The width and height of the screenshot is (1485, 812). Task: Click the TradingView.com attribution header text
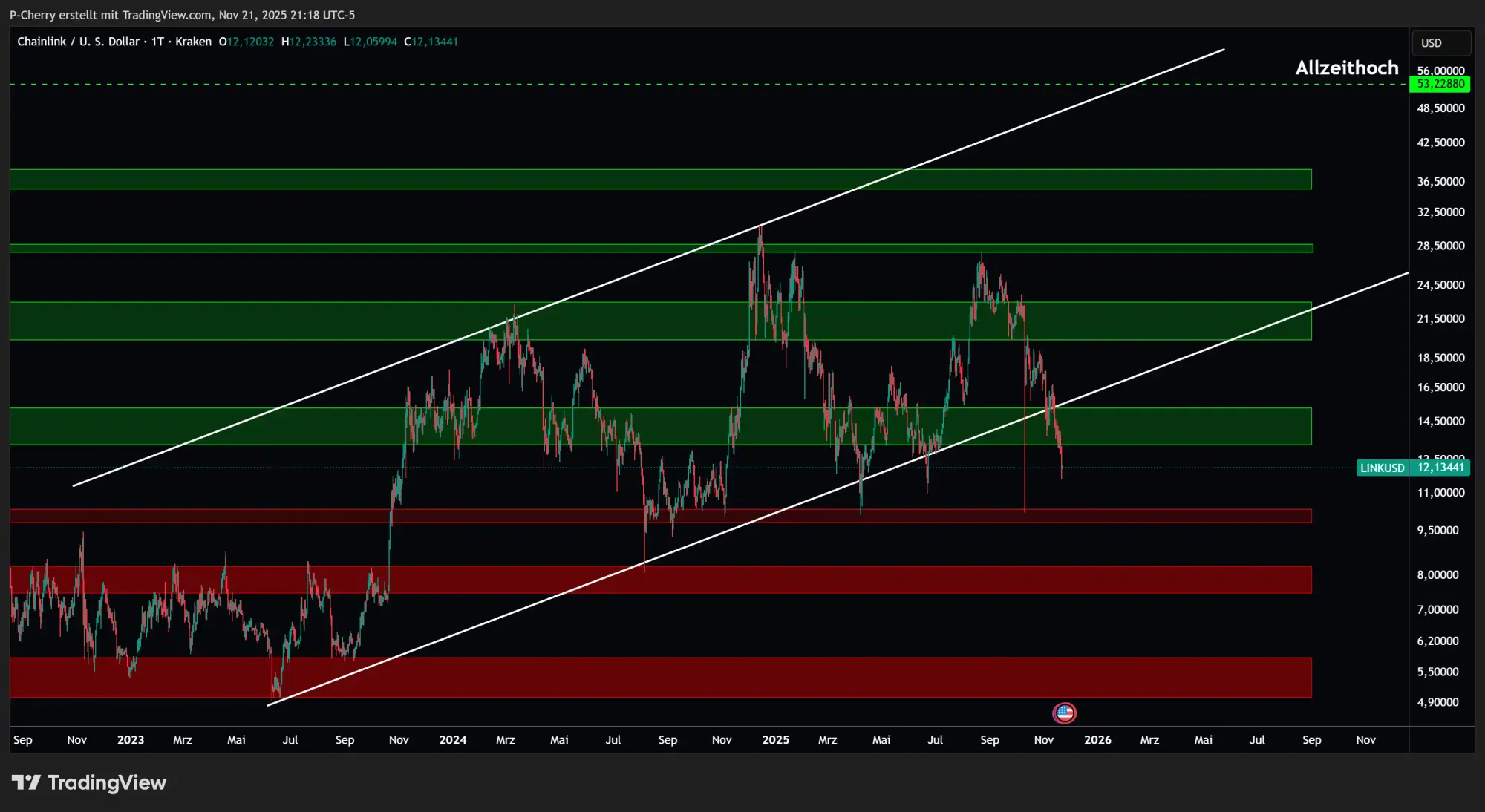pyautogui.click(x=166, y=15)
